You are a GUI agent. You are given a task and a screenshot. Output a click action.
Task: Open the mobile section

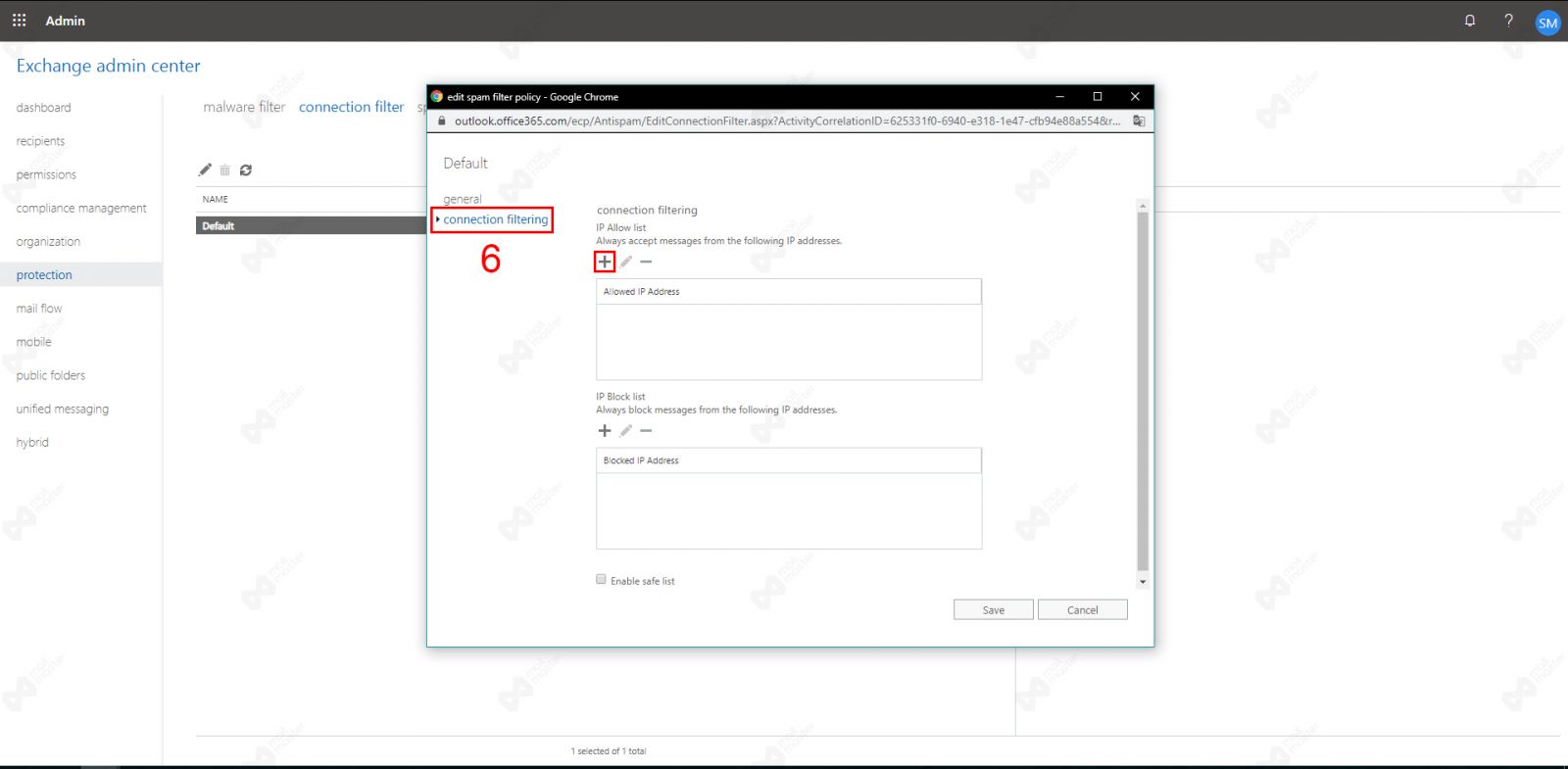tap(34, 342)
